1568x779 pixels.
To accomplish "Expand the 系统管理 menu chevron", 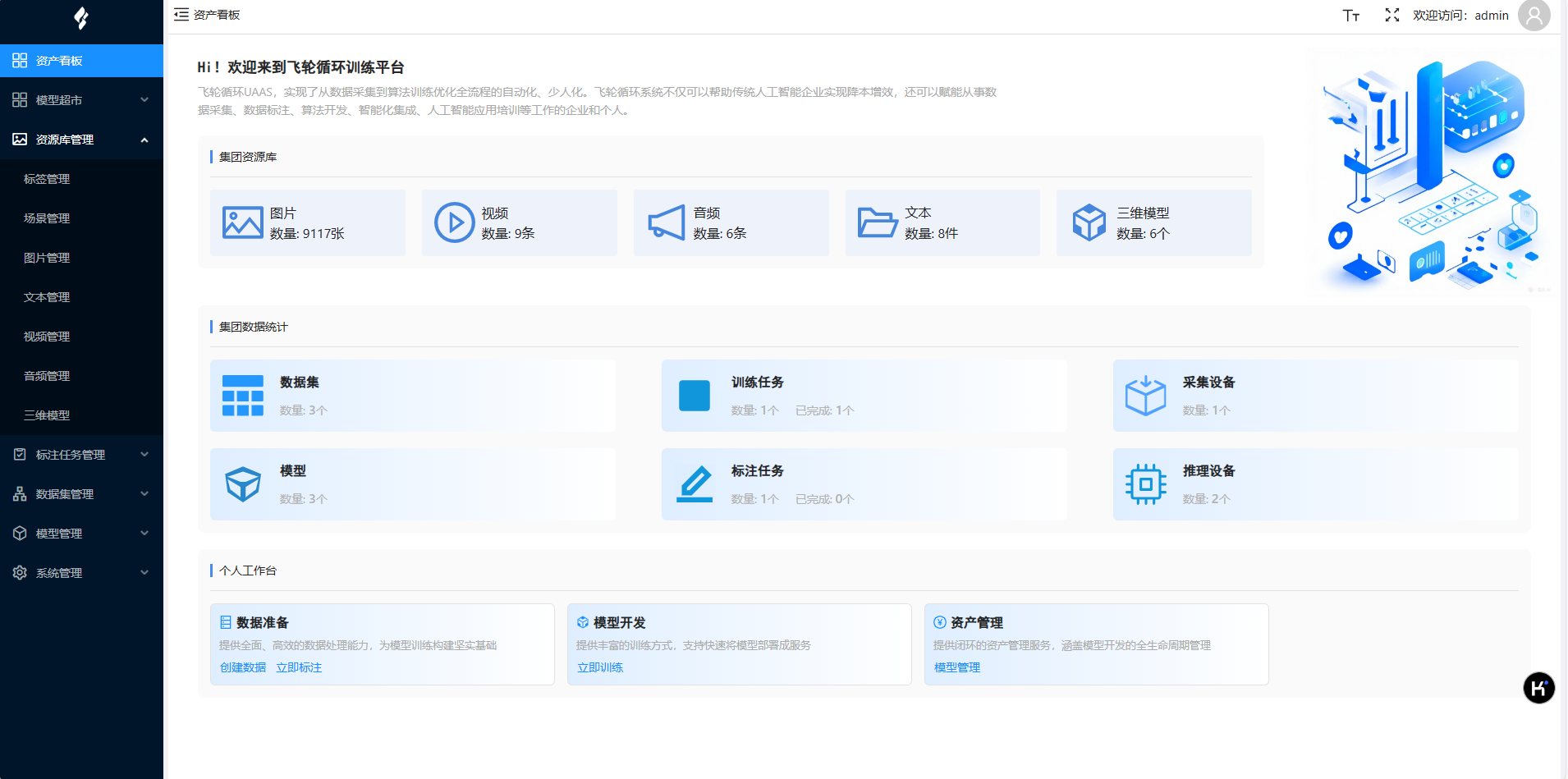I will coord(144,573).
